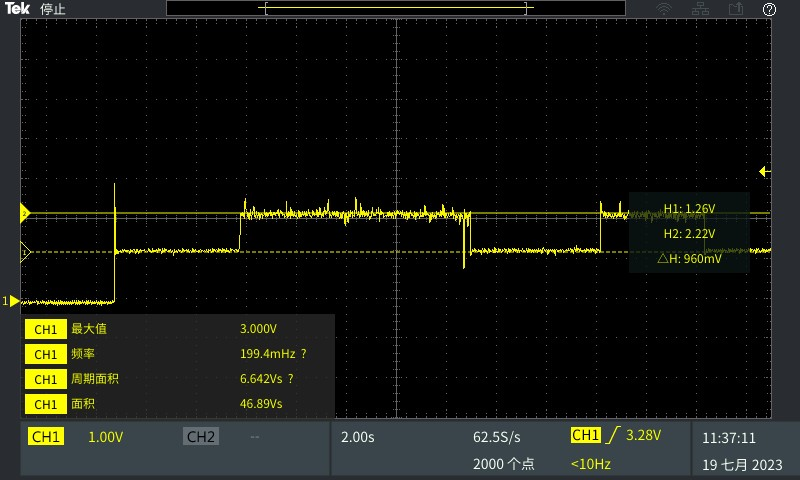Image resolution: width=800 pixels, height=480 pixels.
Task: Open the 2.00s timebase setting
Action: click(x=358, y=437)
